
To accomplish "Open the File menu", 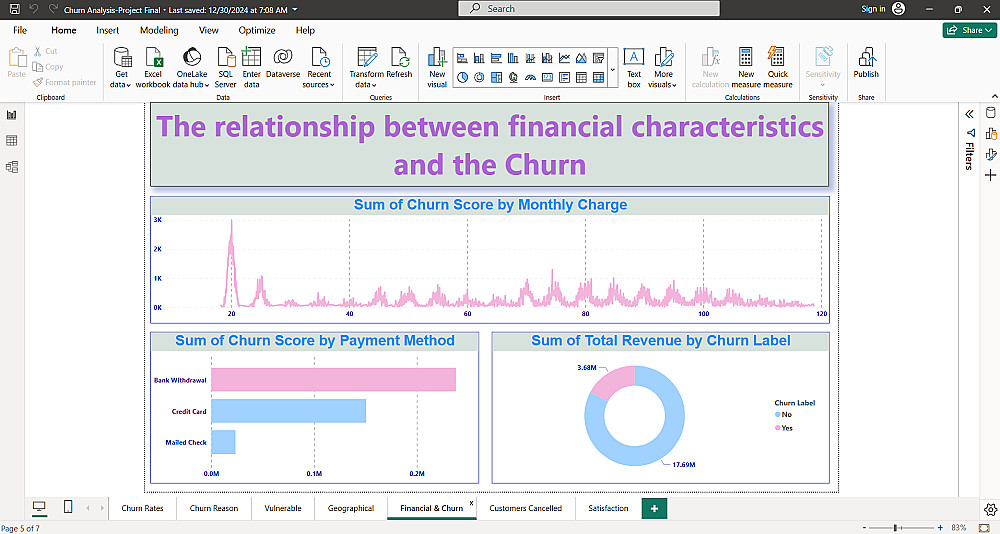I will (x=20, y=30).
